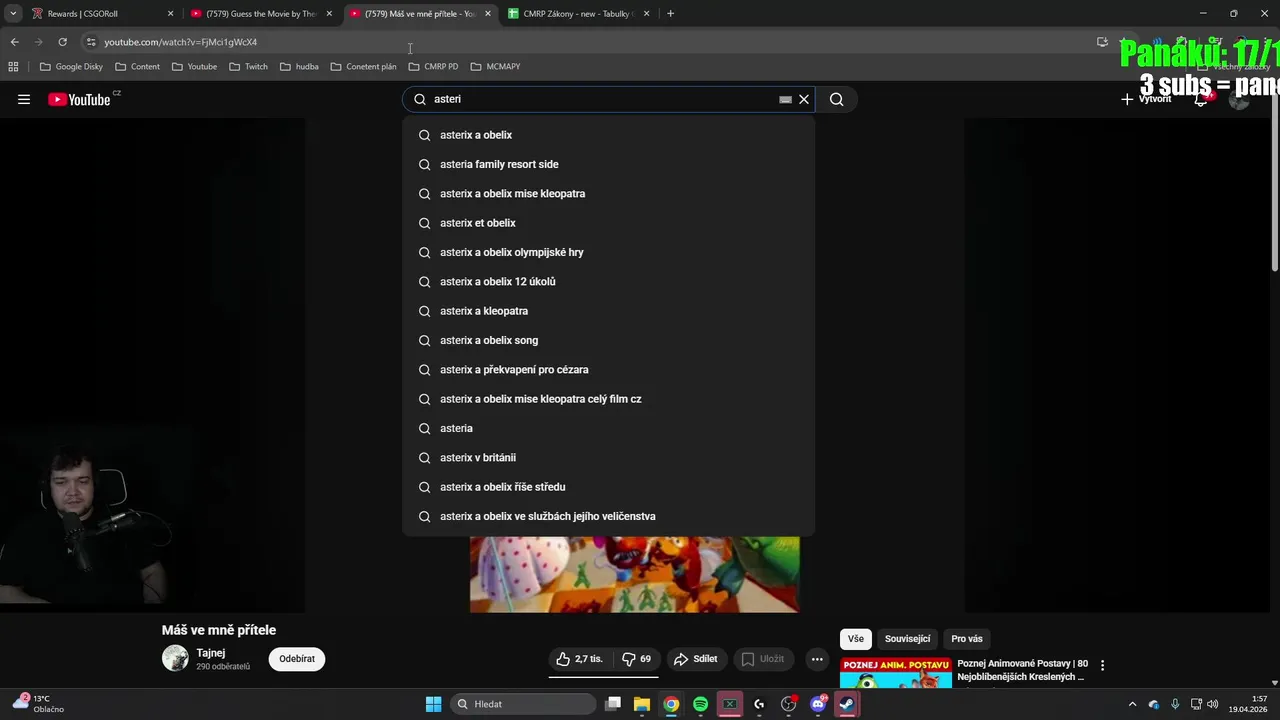Open the Conetent plán bookmark folder
The image size is (1280, 720).
[364, 66]
